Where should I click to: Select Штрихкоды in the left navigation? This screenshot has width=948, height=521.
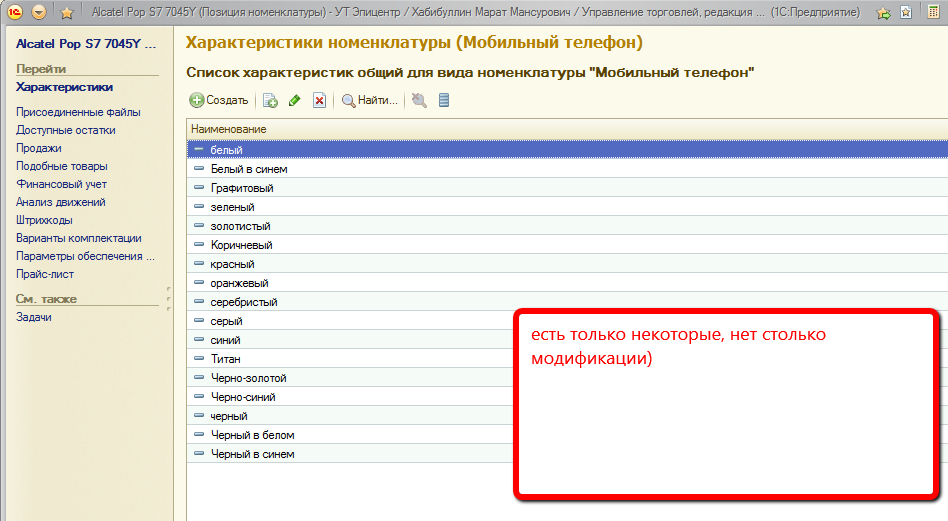pyautogui.click(x=44, y=220)
